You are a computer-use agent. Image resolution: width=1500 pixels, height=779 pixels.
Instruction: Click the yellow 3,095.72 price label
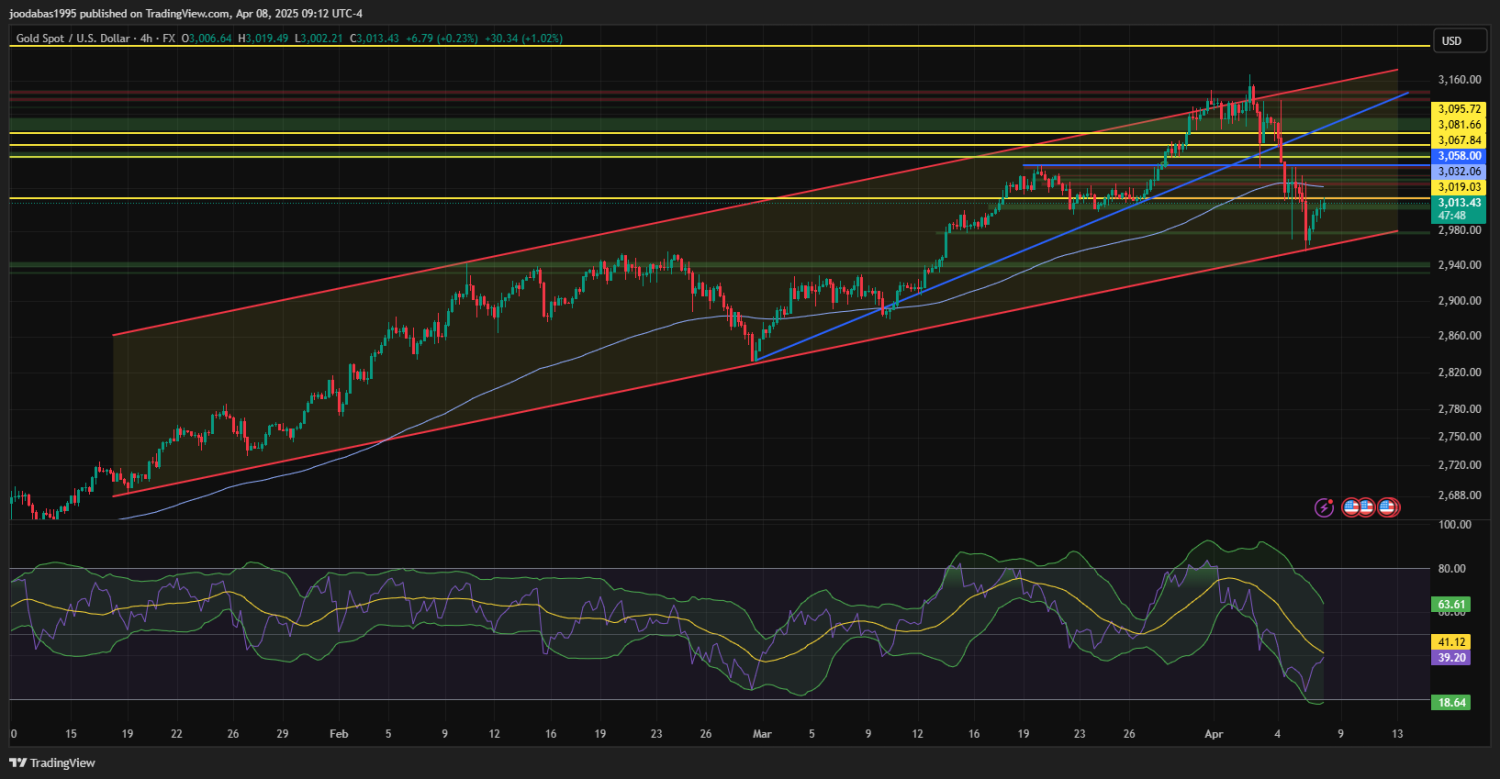point(1458,108)
